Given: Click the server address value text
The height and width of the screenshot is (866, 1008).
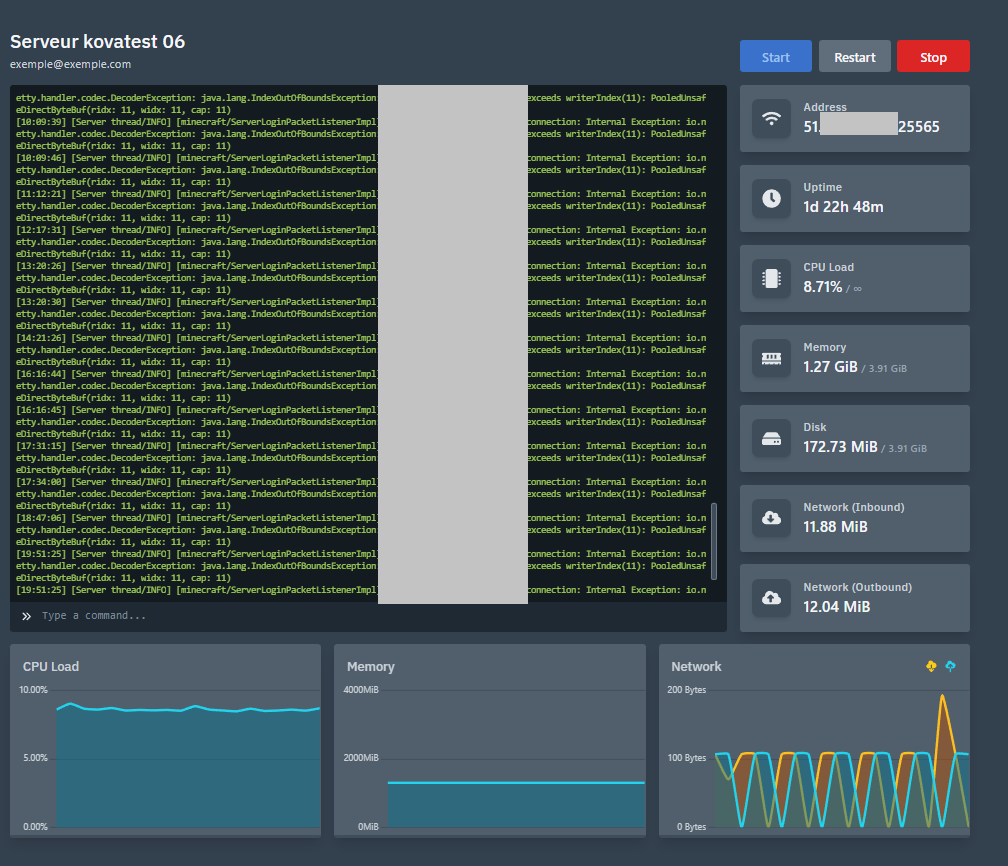Looking at the screenshot, I should point(871,127).
